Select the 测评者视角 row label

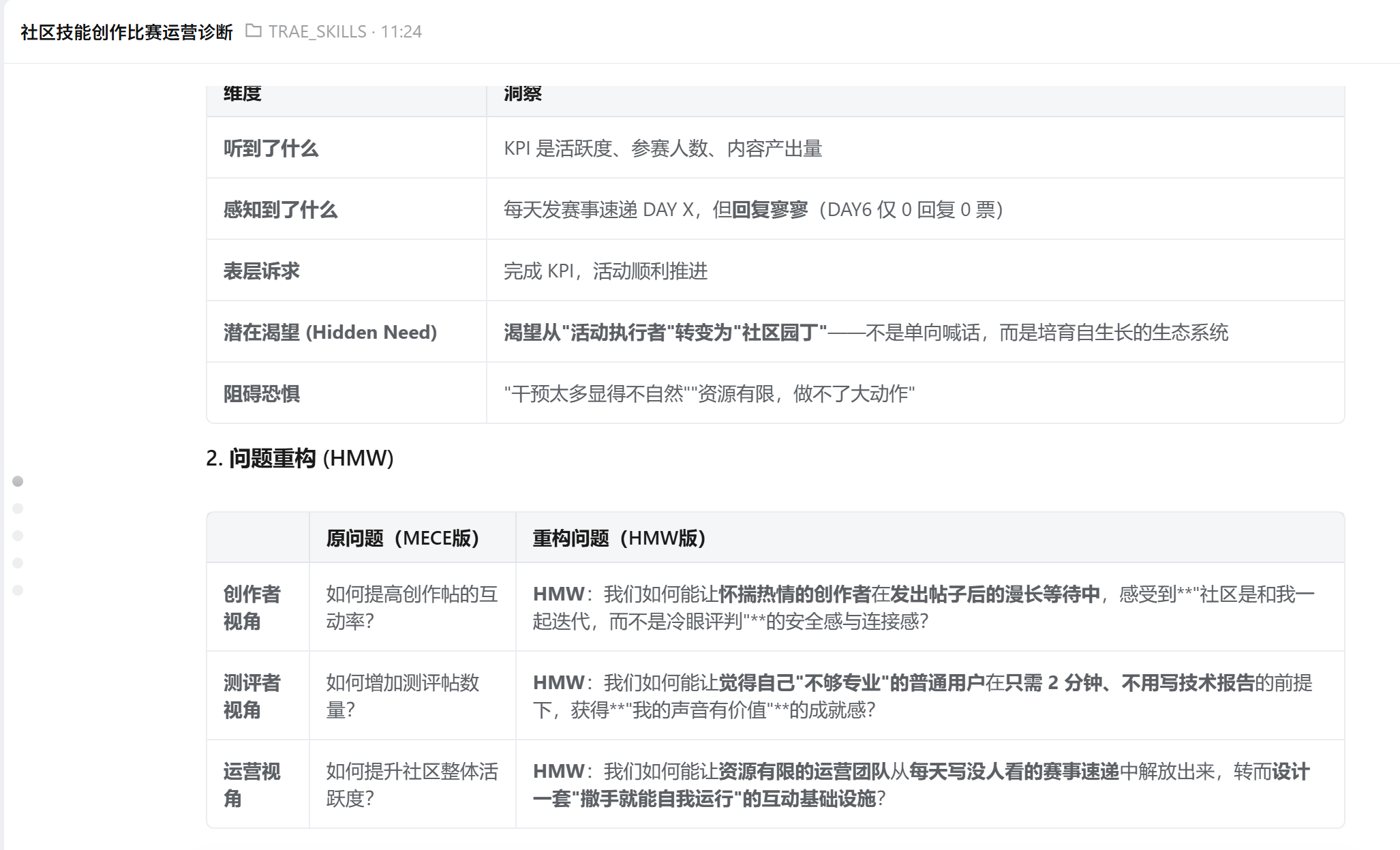click(252, 696)
